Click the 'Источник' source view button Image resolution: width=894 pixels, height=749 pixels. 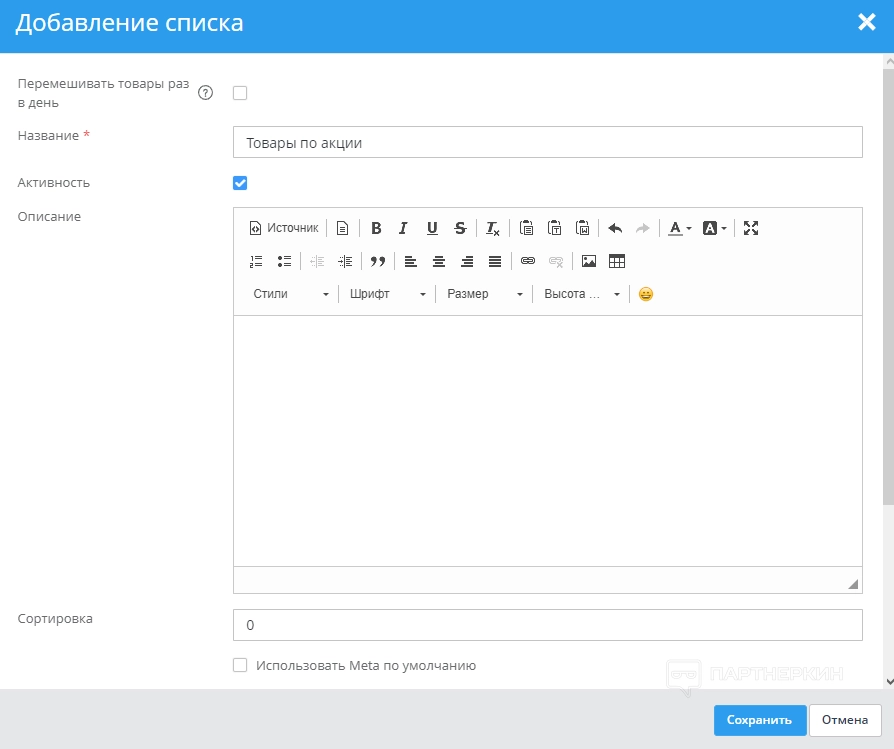point(284,228)
